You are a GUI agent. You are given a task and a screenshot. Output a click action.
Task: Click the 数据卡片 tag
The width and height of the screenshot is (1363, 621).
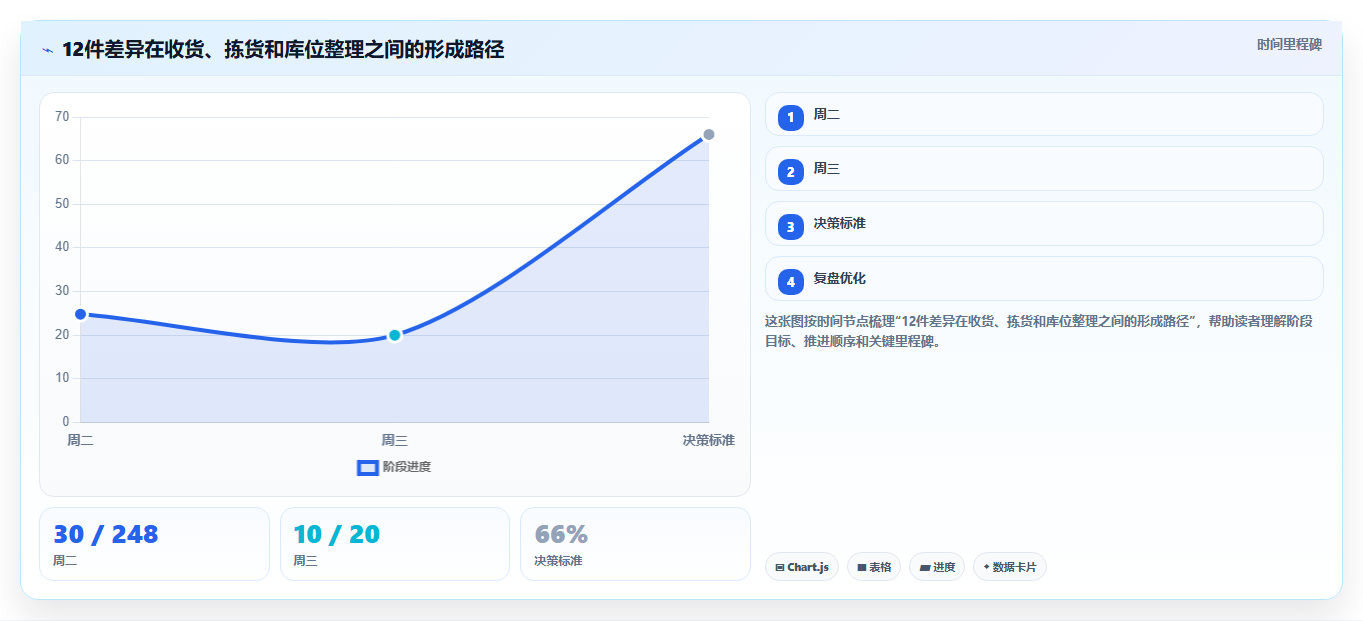pyautogui.click(x=1010, y=567)
